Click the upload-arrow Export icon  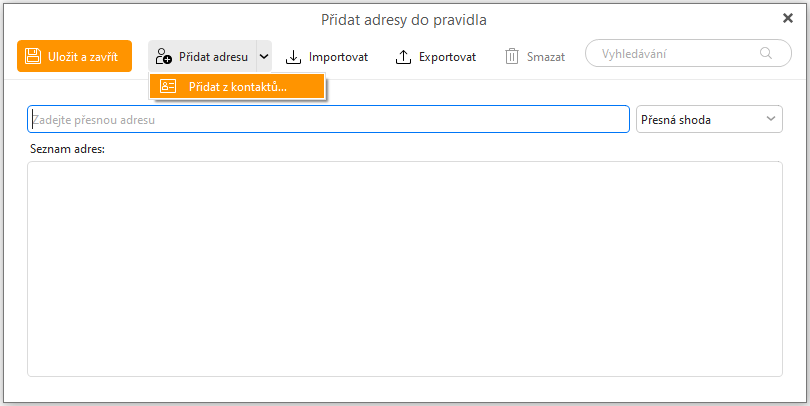404,57
